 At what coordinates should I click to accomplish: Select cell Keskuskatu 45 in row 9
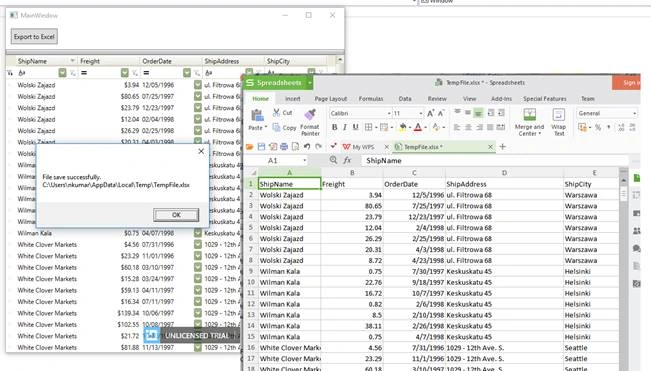coord(504,271)
